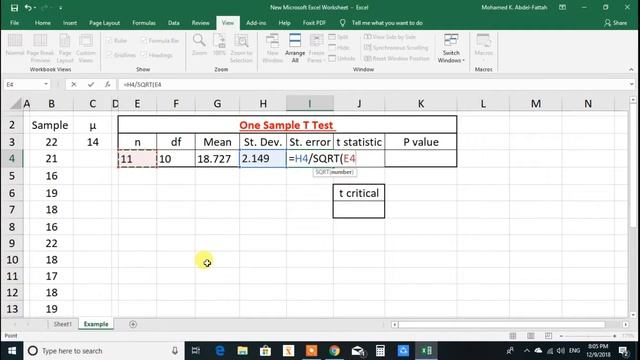Click the Windows Start button
Viewport: 640px width, 360px height.
coord(12,351)
